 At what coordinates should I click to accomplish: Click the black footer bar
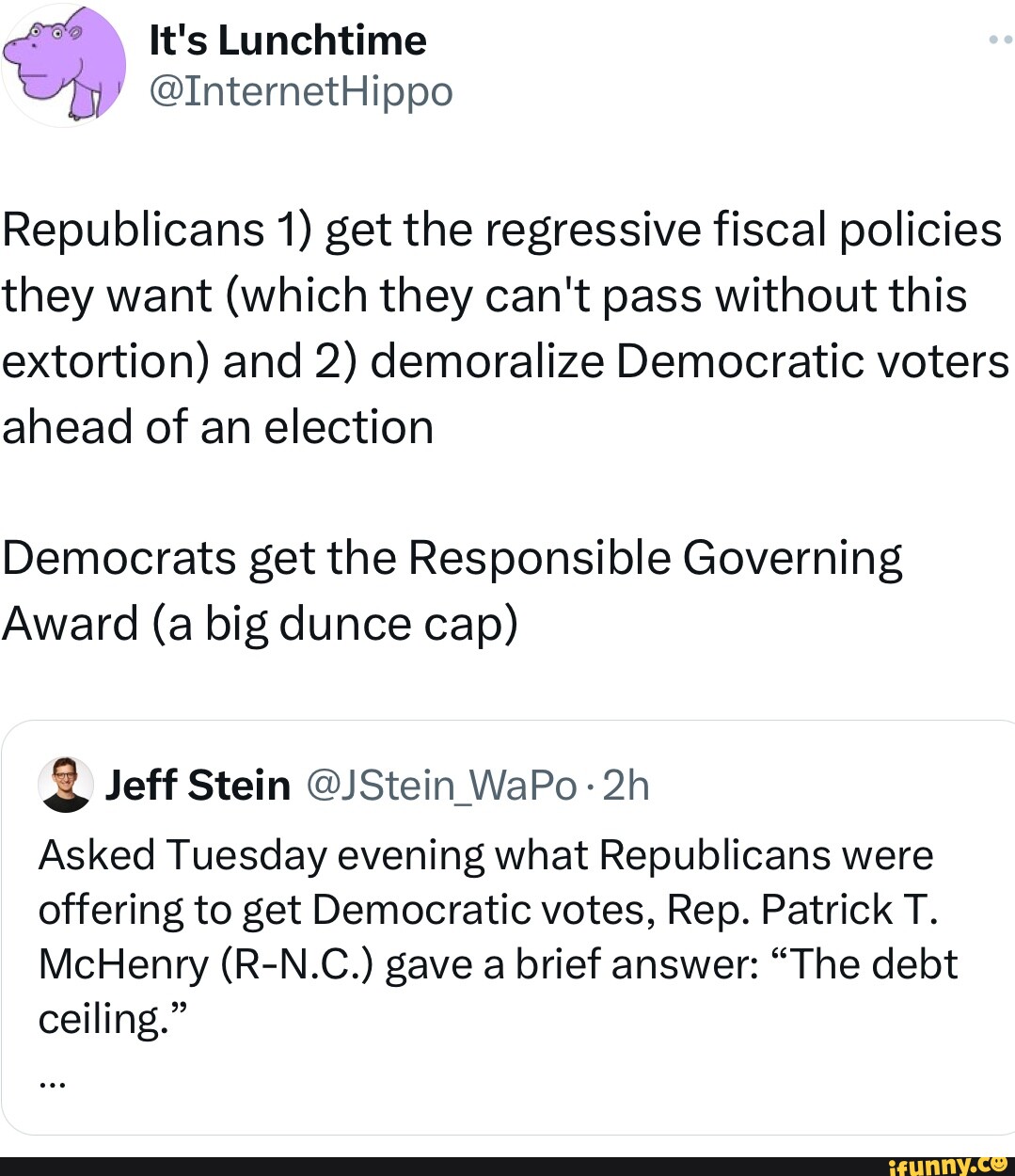(423, 1167)
